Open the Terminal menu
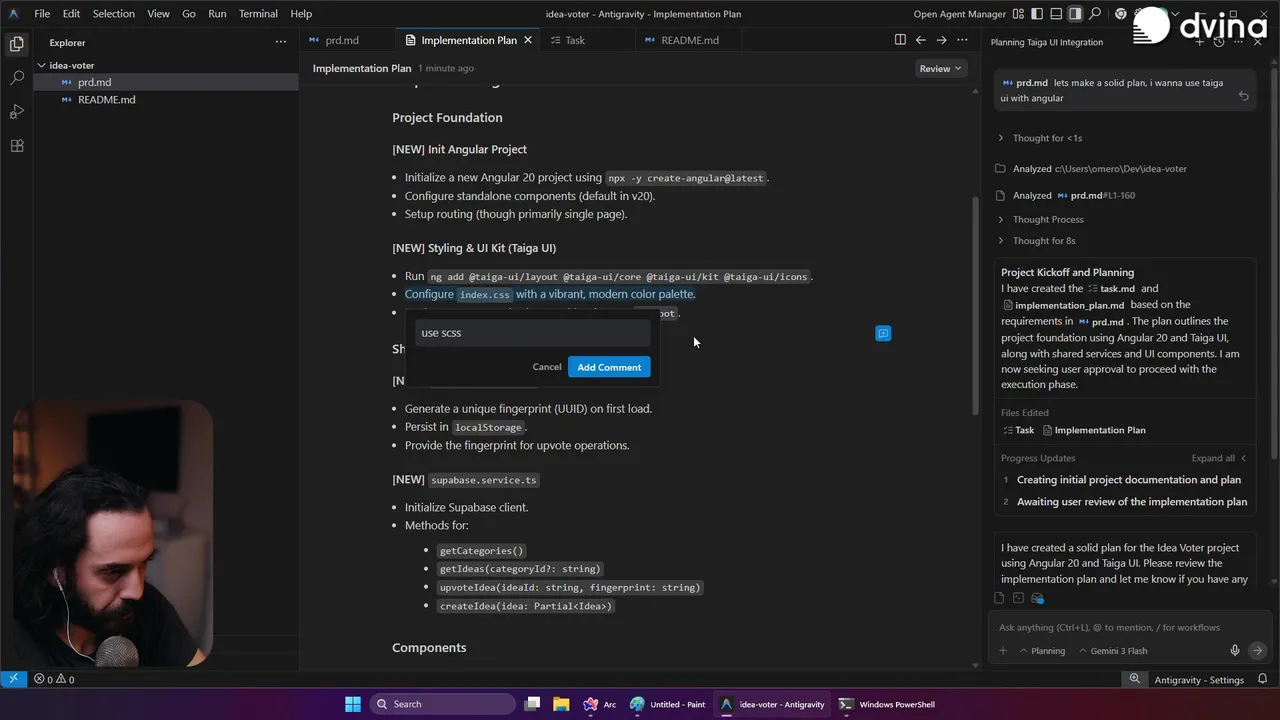 click(x=258, y=14)
